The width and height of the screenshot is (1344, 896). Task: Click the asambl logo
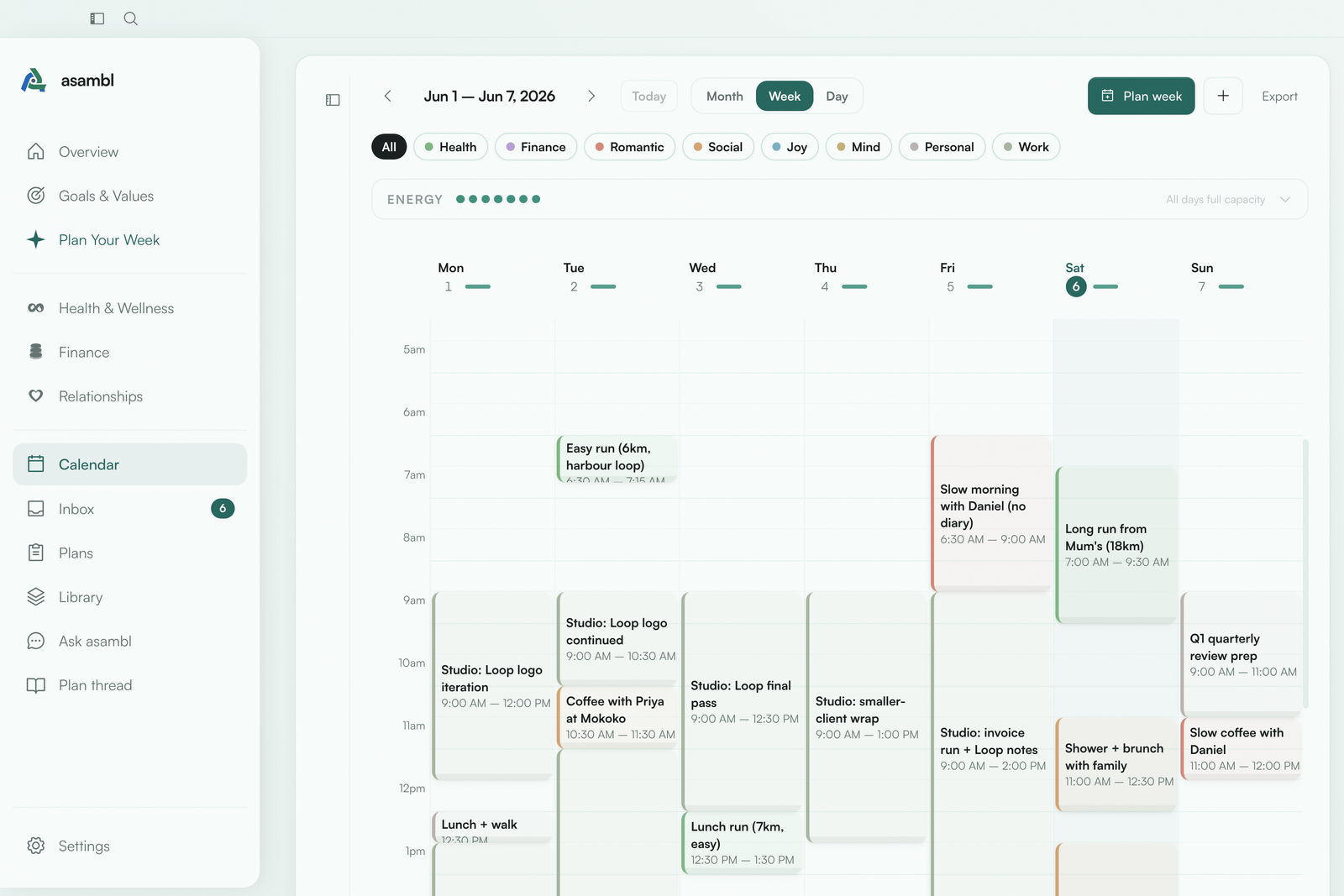pos(34,81)
